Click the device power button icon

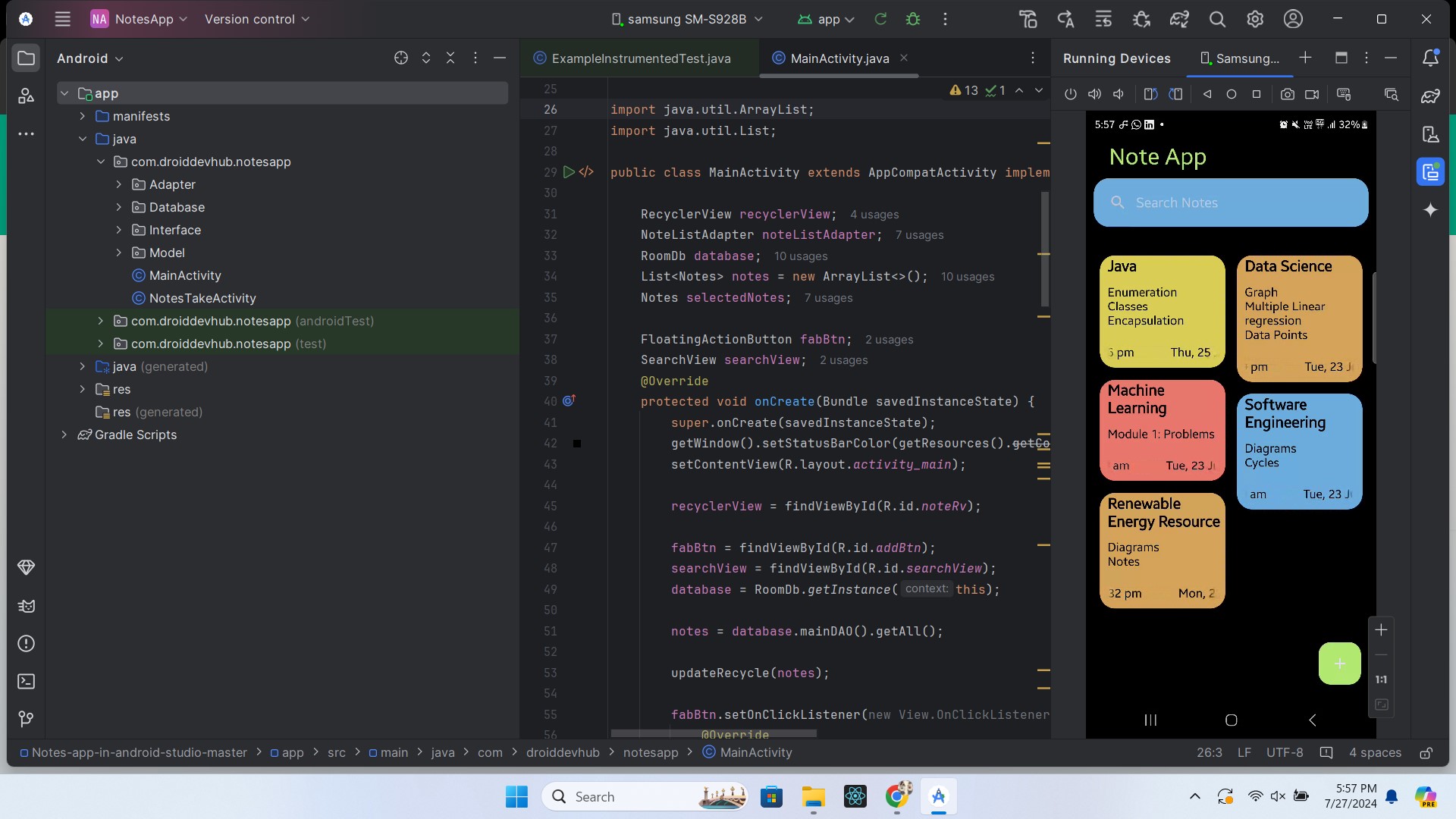click(x=1070, y=95)
